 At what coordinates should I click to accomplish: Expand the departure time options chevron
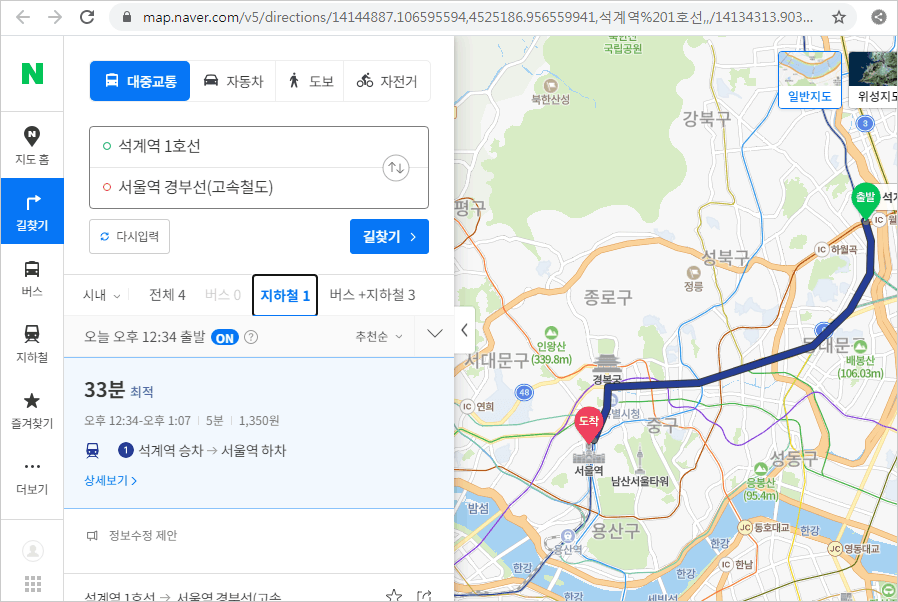[435, 333]
